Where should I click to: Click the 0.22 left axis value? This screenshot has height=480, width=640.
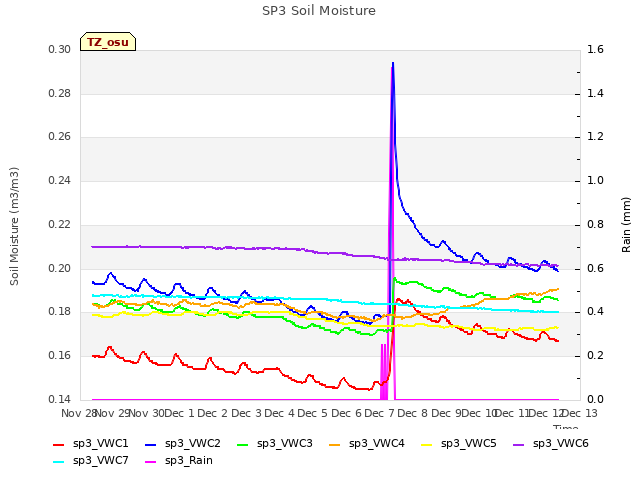coord(59,224)
